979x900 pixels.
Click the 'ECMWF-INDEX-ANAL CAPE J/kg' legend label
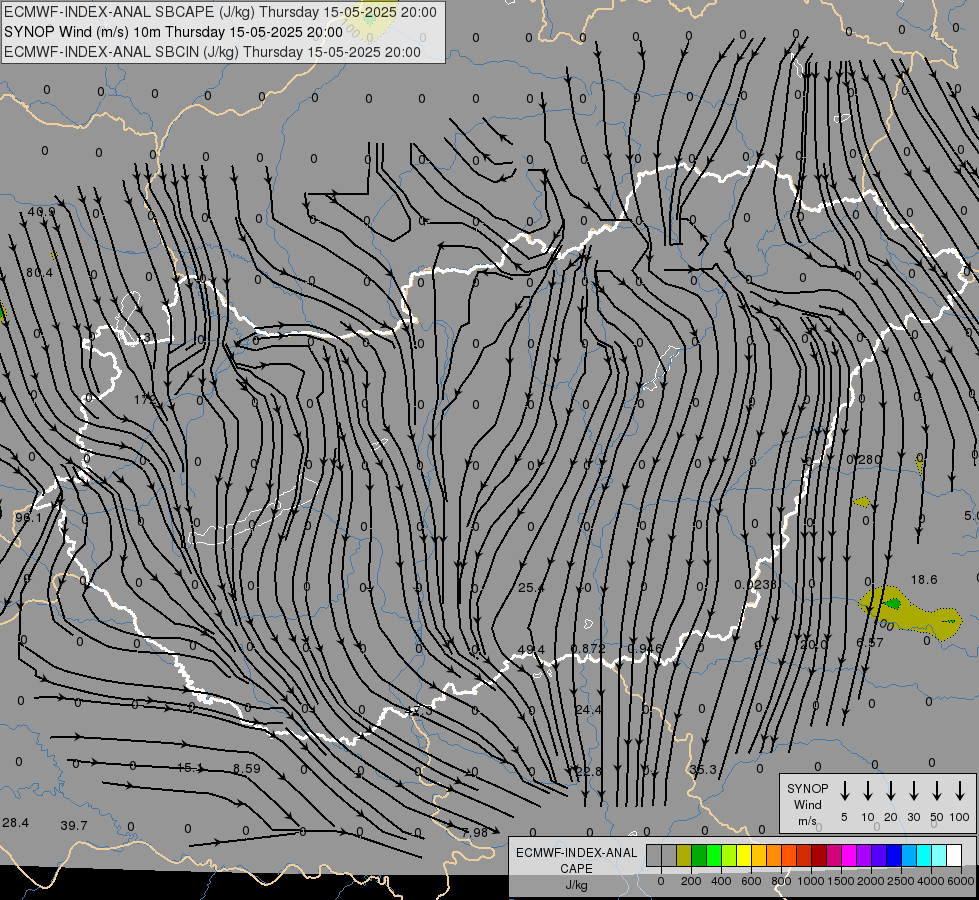click(x=576, y=868)
